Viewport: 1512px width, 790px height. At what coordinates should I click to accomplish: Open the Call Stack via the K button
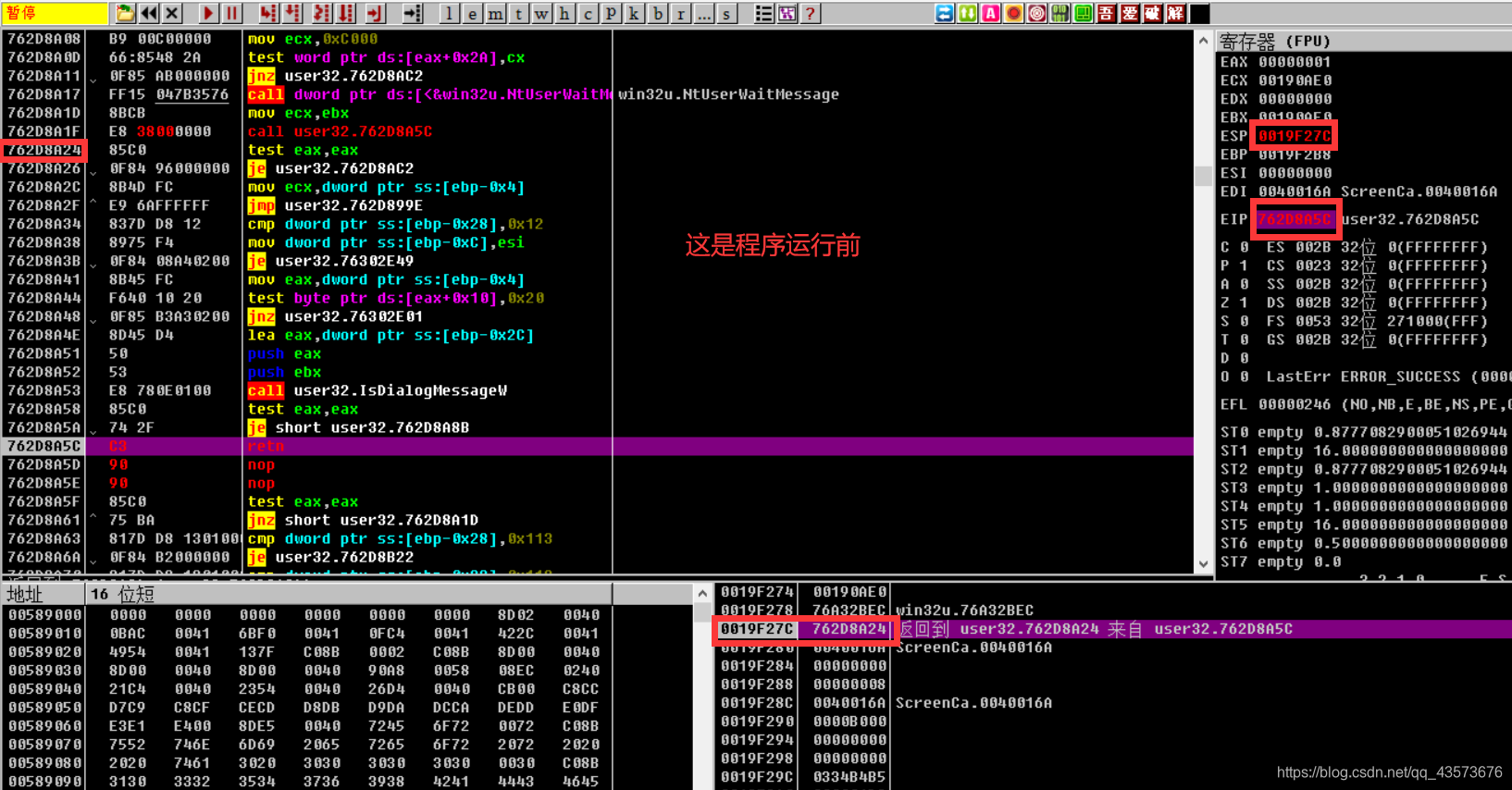(x=634, y=13)
